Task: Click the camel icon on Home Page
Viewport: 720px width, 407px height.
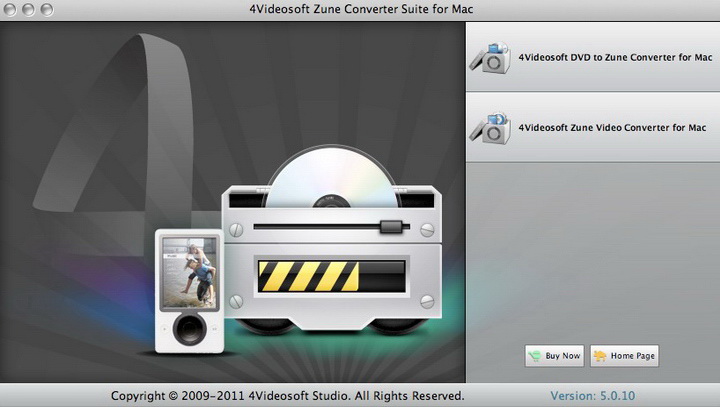Action: [x=600, y=356]
